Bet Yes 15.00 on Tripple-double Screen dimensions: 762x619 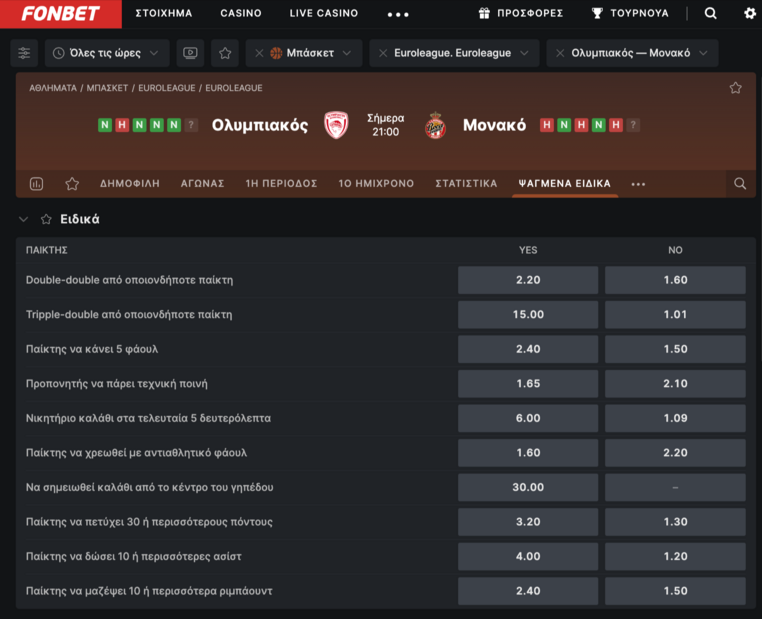coord(528,314)
